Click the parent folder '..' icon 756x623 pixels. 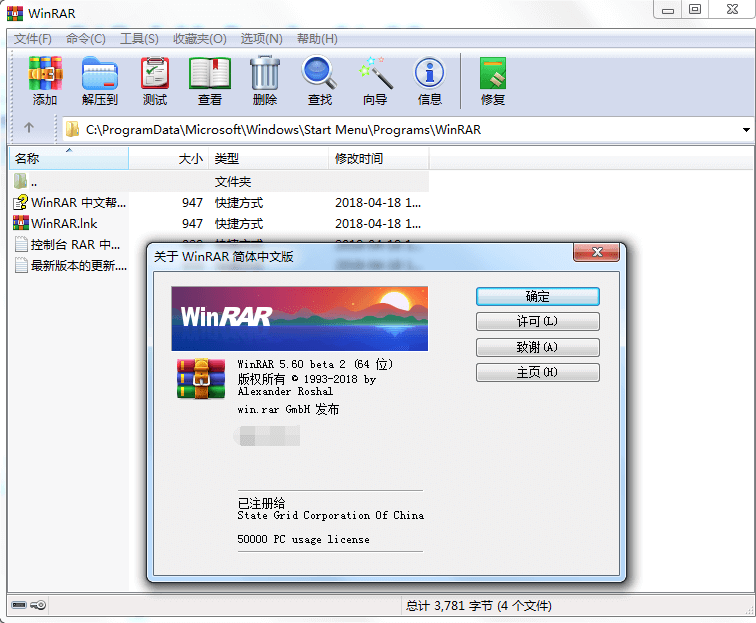[20, 181]
